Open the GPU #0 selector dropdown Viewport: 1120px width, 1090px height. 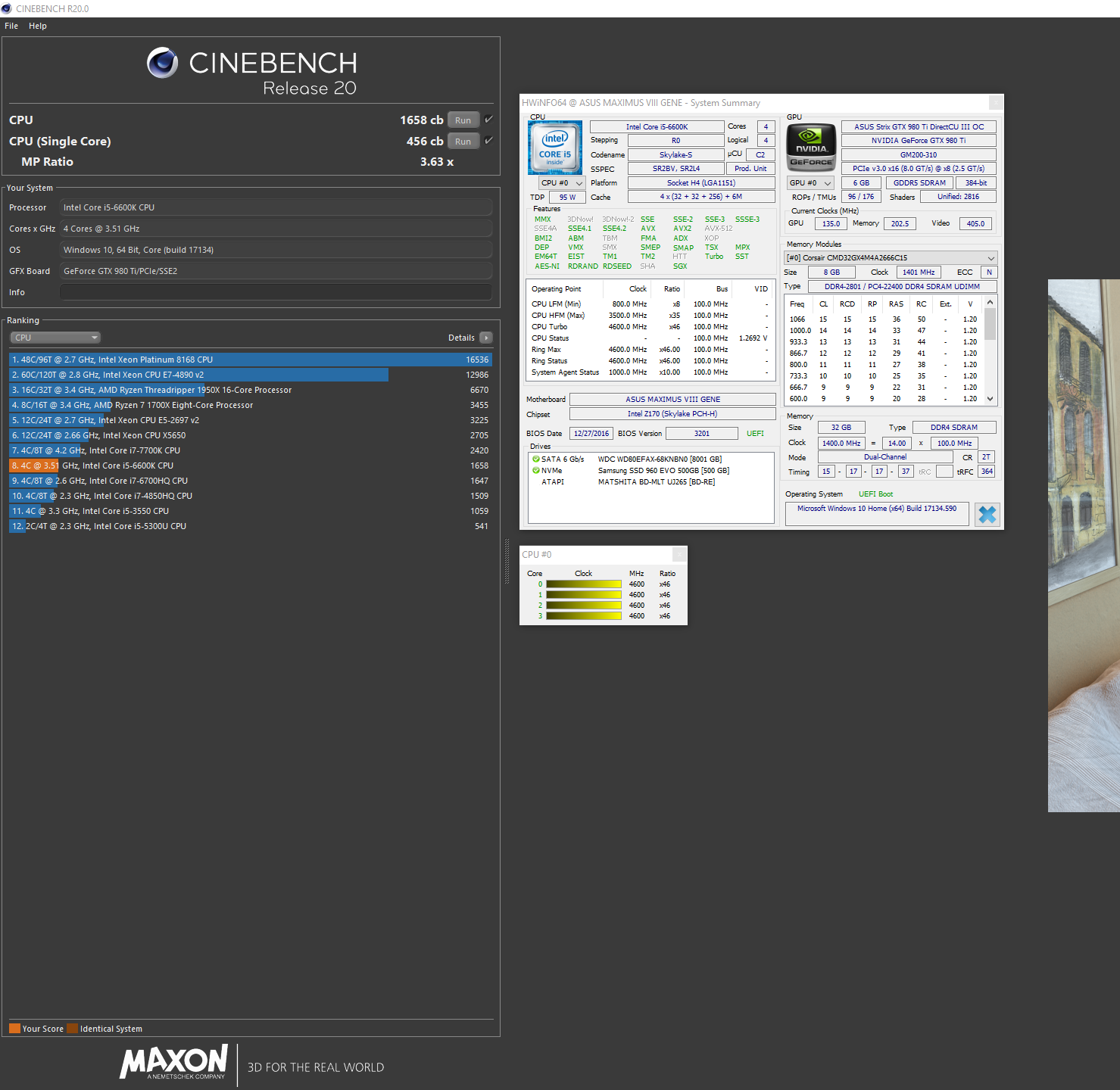810,183
